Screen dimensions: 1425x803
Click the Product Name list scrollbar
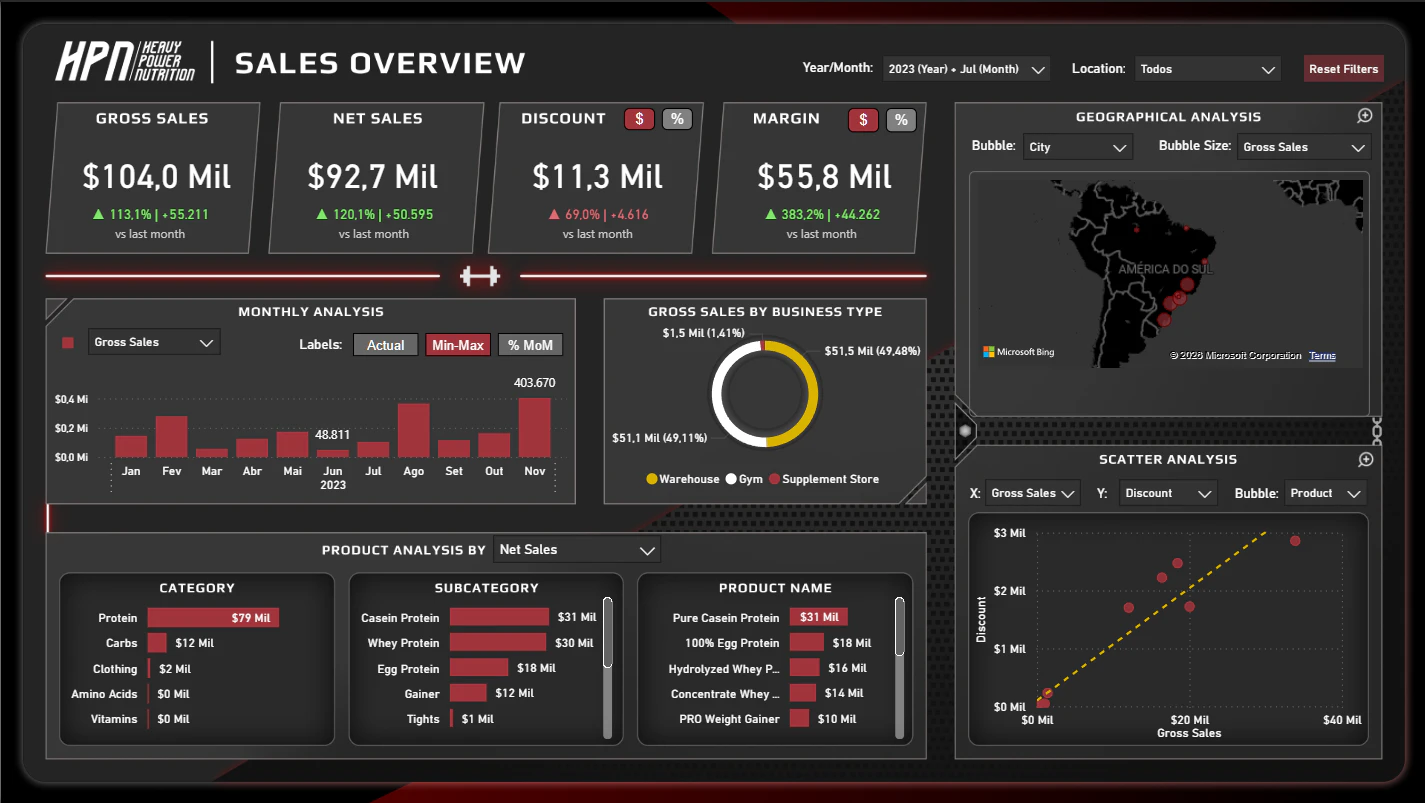coord(899,626)
